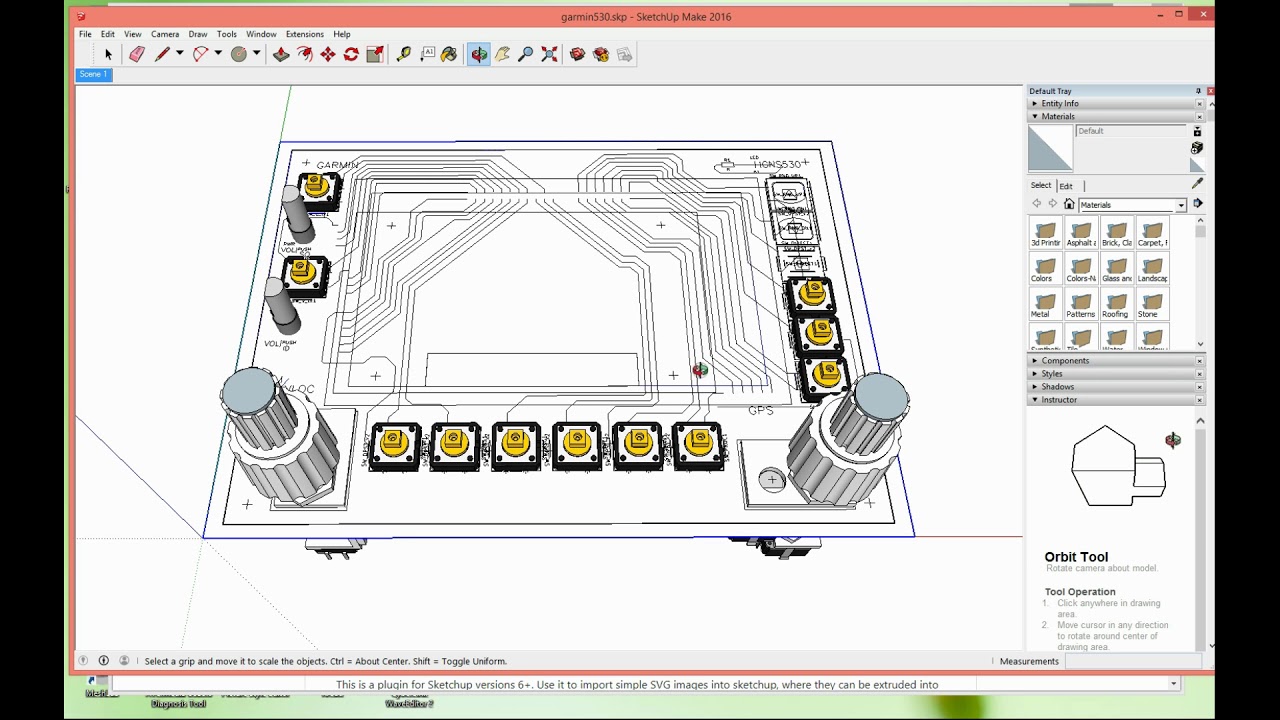Image resolution: width=1280 pixels, height=720 pixels.
Task: Choose the Move tool
Action: (x=328, y=54)
